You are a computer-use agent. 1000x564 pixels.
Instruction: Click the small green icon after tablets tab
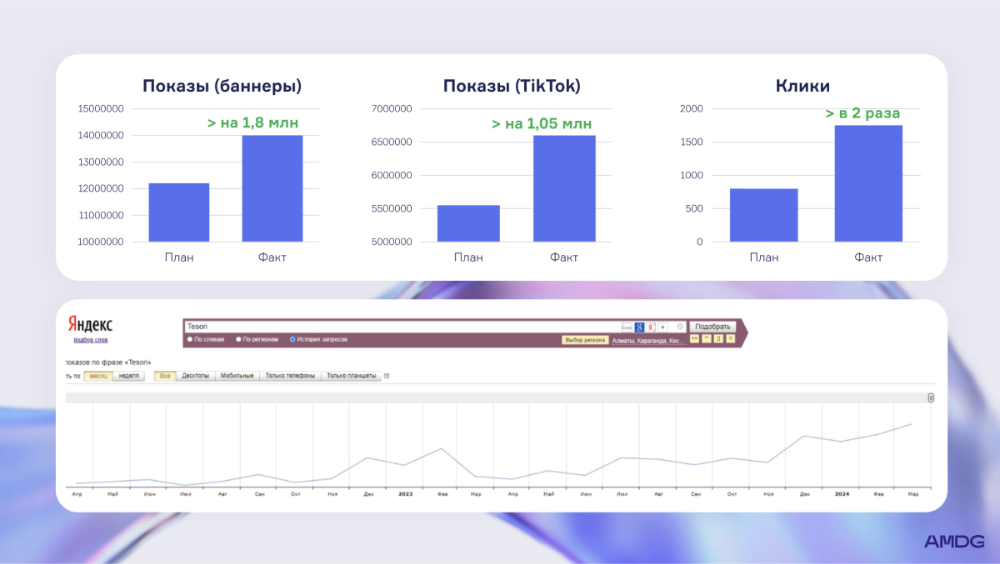(387, 376)
